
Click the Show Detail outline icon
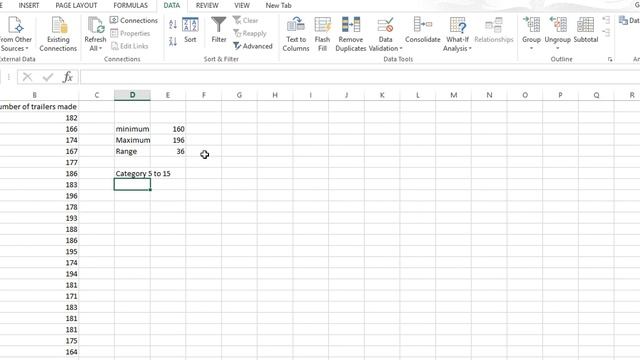[x=606, y=20]
